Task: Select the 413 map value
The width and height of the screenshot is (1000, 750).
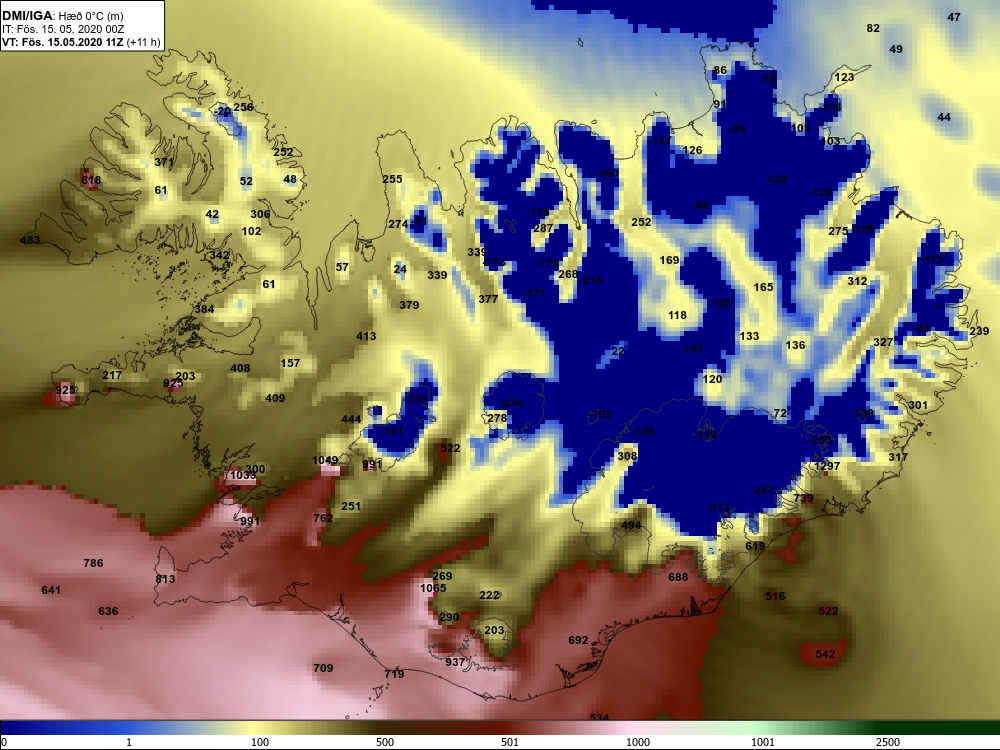Action: (366, 336)
